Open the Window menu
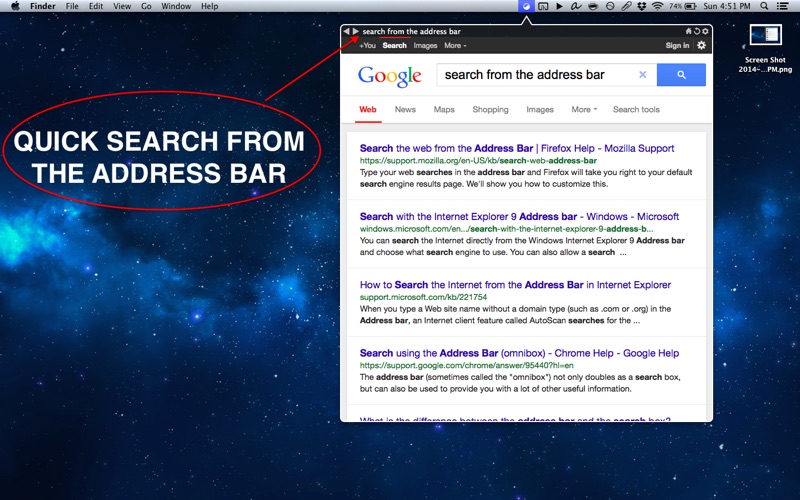The width and height of the screenshot is (800, 500). coord(176,6)
